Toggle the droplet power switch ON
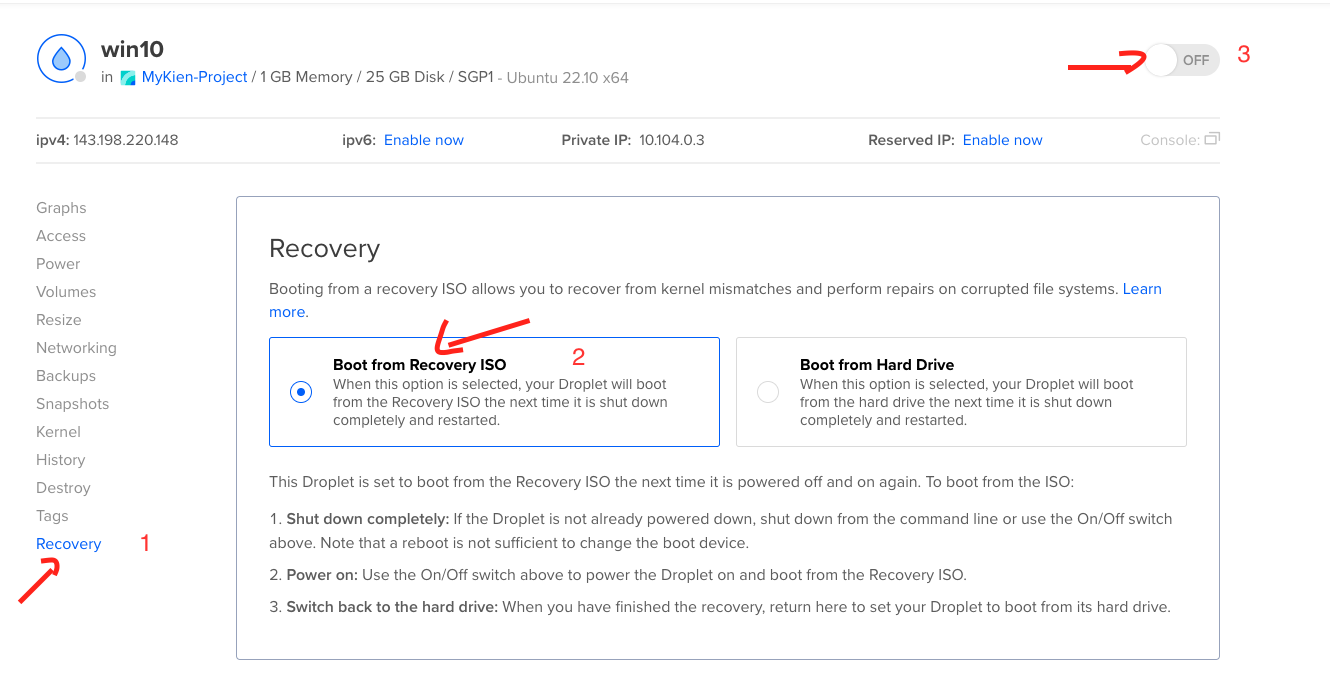1330x681 pixels. [x=1183, y=60]
